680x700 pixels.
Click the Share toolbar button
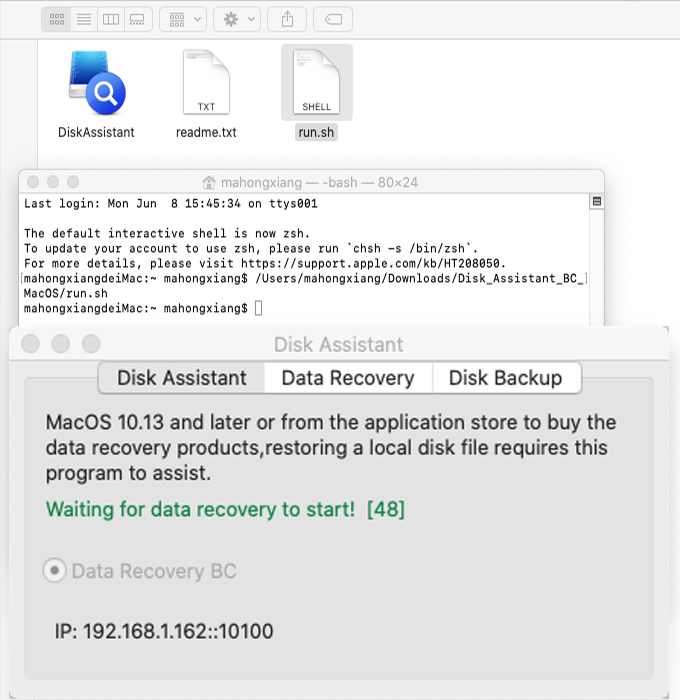tap(287, 19)
